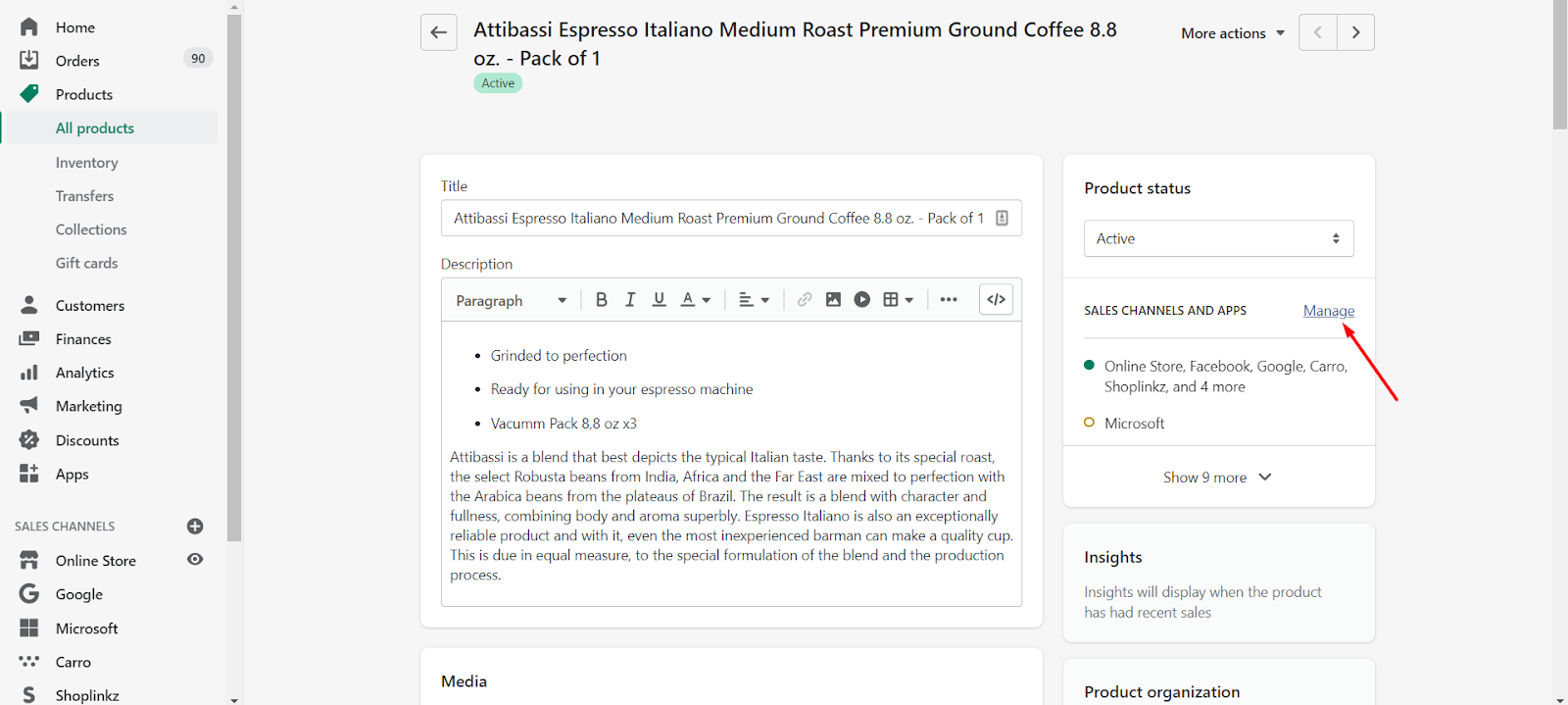Click the sidebar vertical scrollbar
1568x705 pixels.
tap(234, 277)
